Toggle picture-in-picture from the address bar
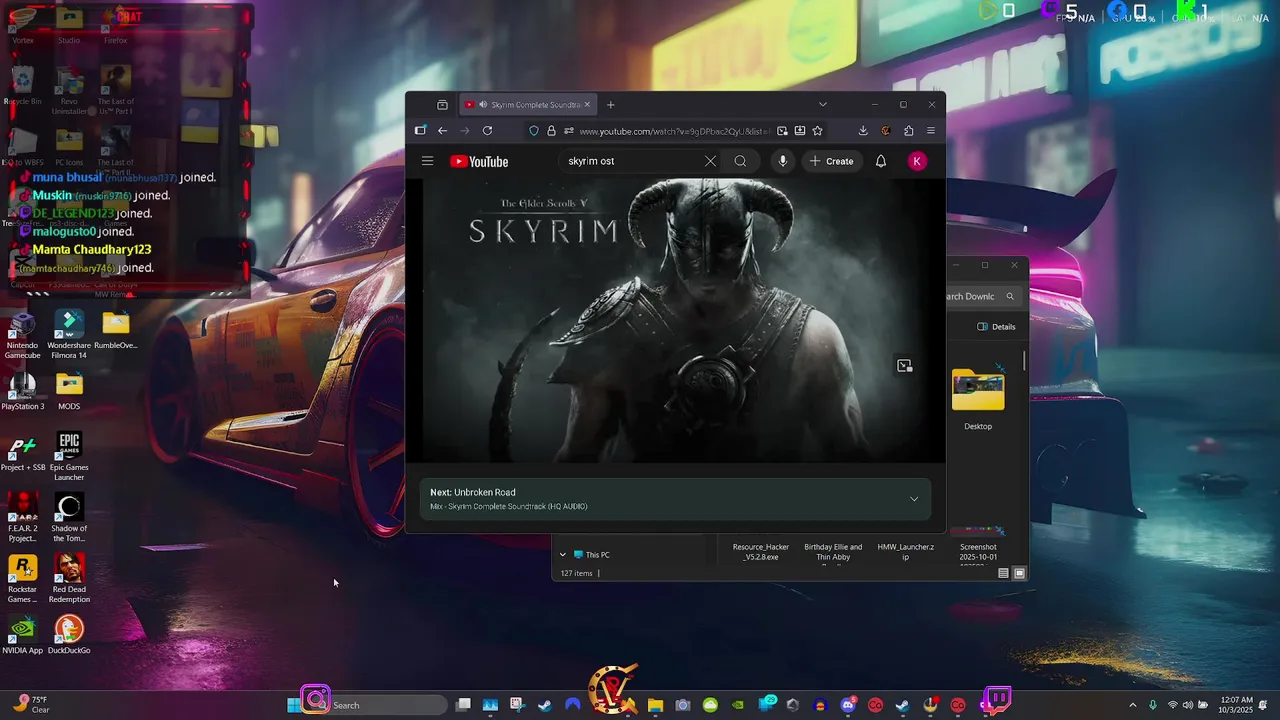Viewport: 1280px width, 720px height. click(x=782, y=131)
